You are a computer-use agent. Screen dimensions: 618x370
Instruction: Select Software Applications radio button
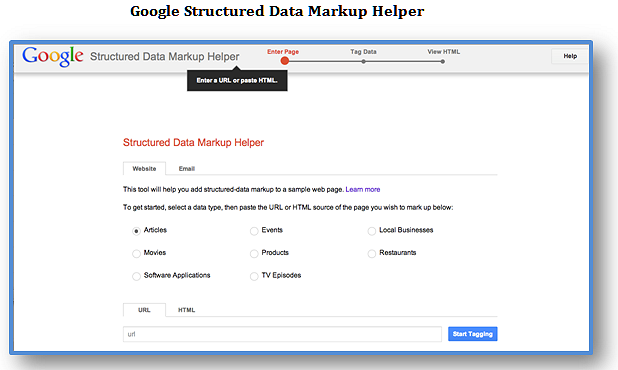coord(136,276)
